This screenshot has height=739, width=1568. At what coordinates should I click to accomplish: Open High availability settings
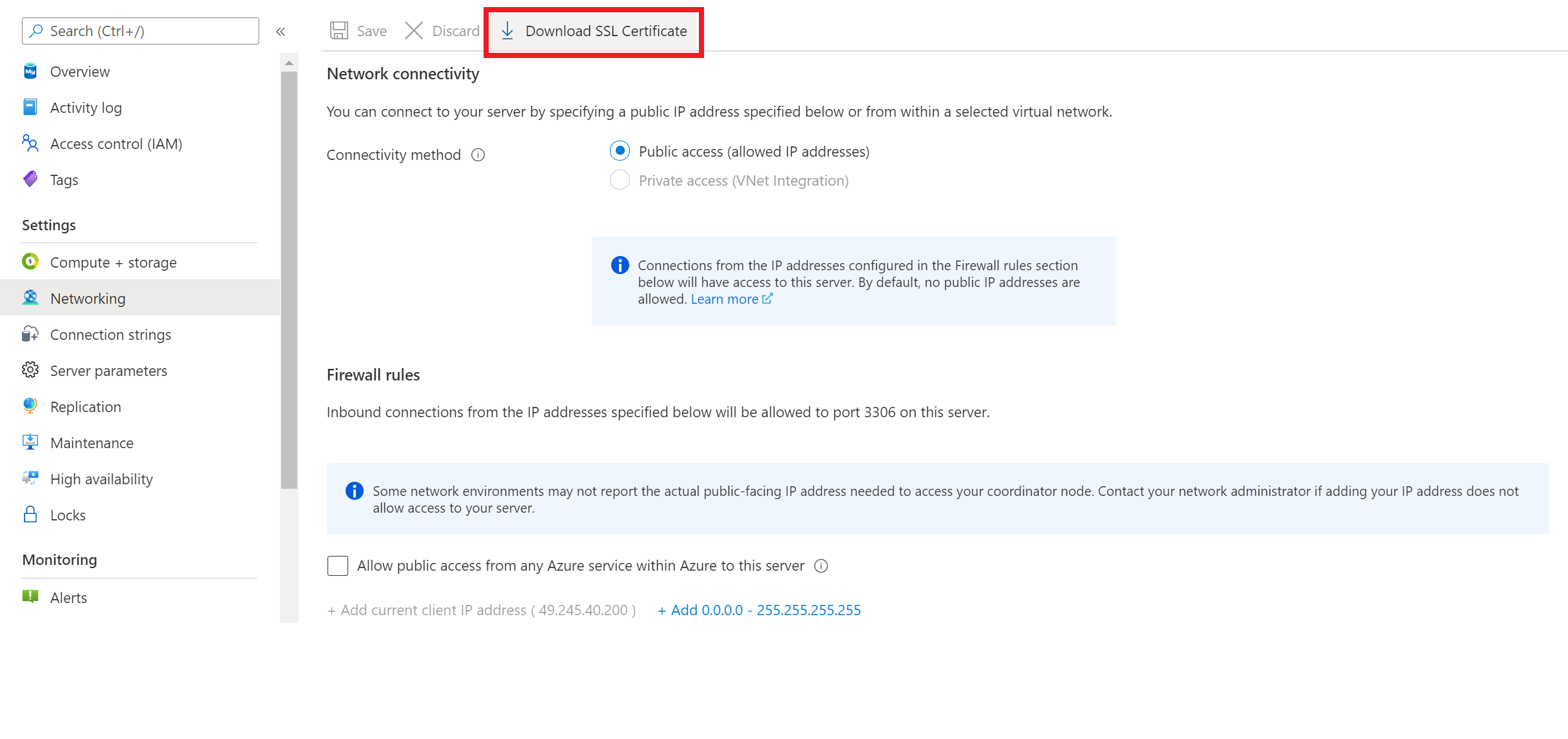(x=101, y=479)
